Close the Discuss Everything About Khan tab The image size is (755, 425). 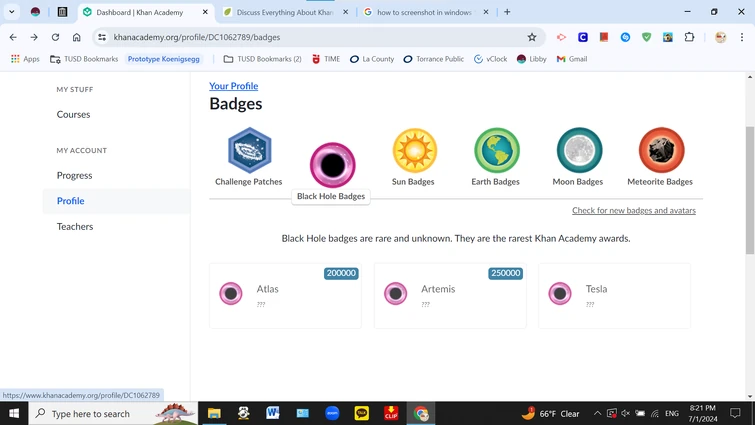point(345,12)
